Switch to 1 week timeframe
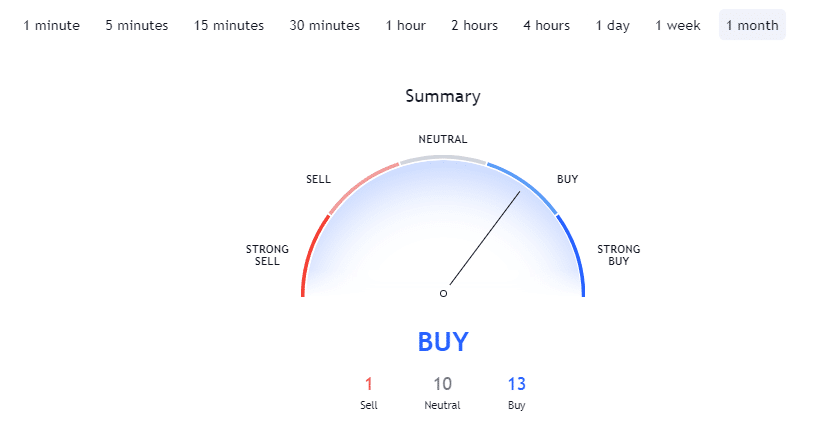Screen dimensions: 815x427 coord(677,25)
